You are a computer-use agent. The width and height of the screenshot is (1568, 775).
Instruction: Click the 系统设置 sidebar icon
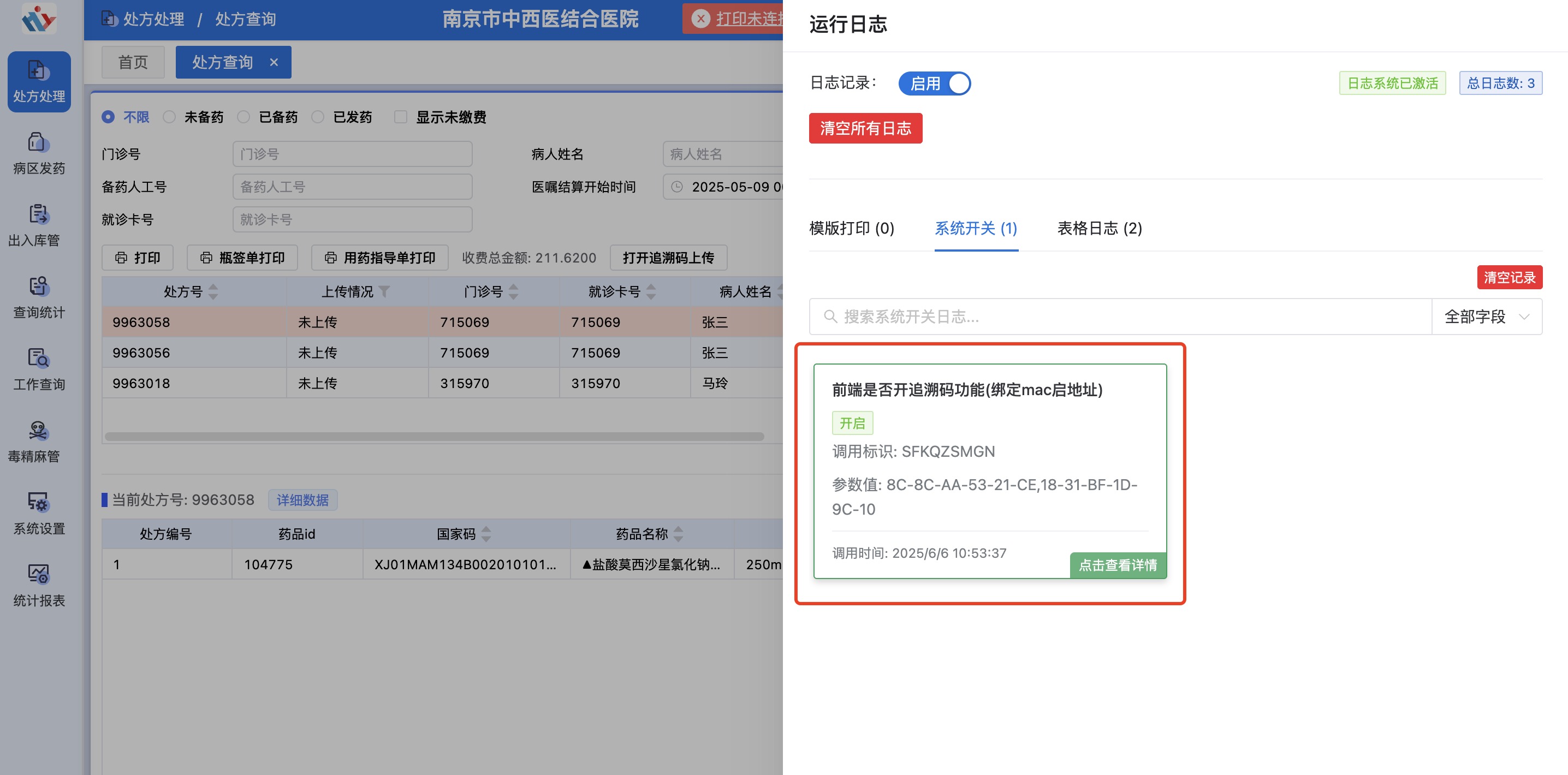pos(38,515)
